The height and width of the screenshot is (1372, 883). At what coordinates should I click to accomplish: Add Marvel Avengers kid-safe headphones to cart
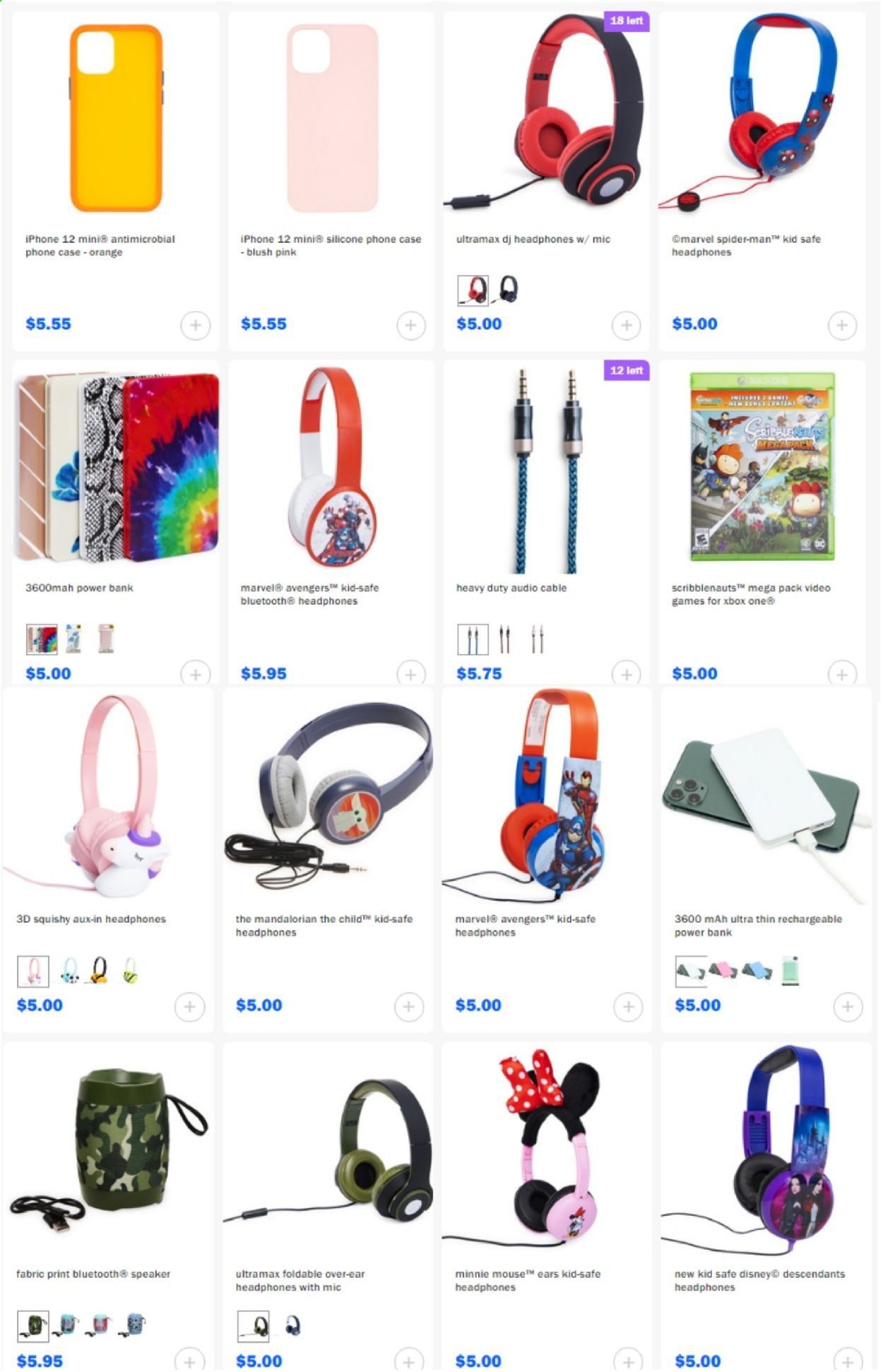click(x=628, y=1007)
